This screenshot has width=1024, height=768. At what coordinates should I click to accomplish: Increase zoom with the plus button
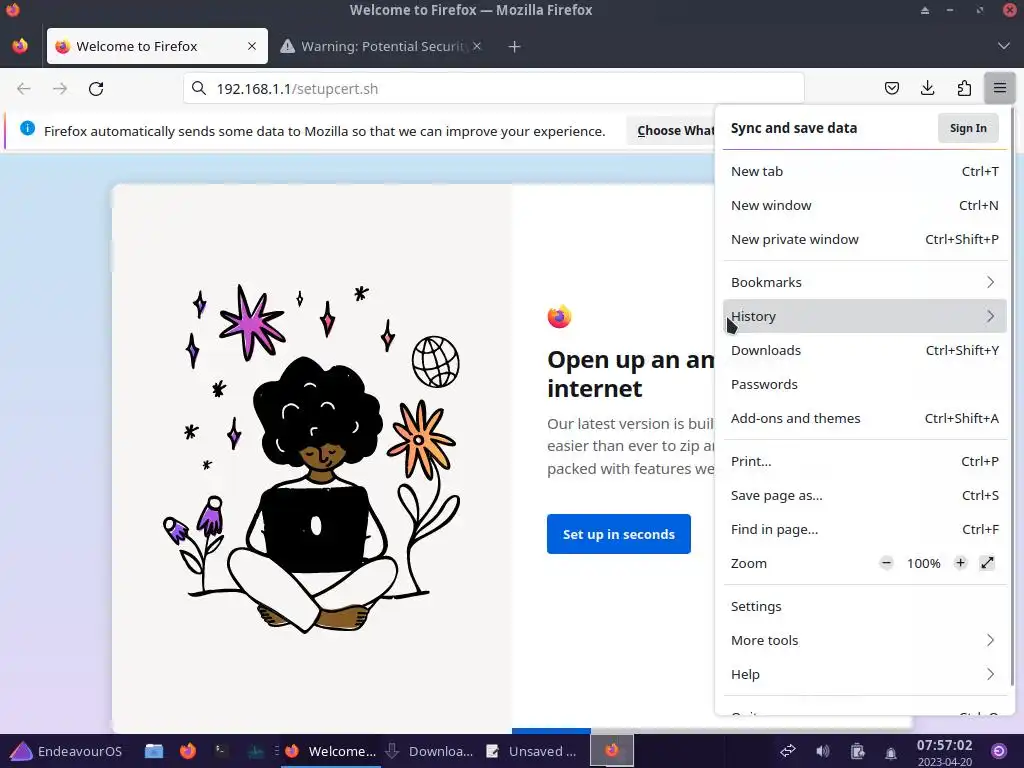(960, 562)
